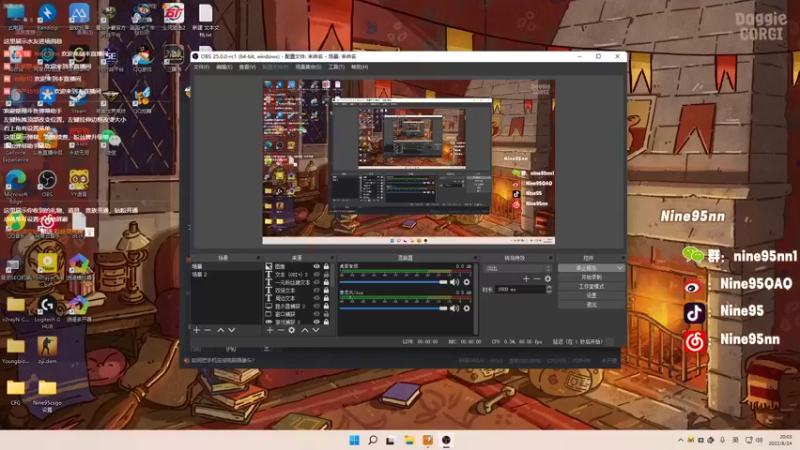This screenshot has width=800, height=450.
Task: Remove the transition with the minus icon
Action: (x=537, y=279)
